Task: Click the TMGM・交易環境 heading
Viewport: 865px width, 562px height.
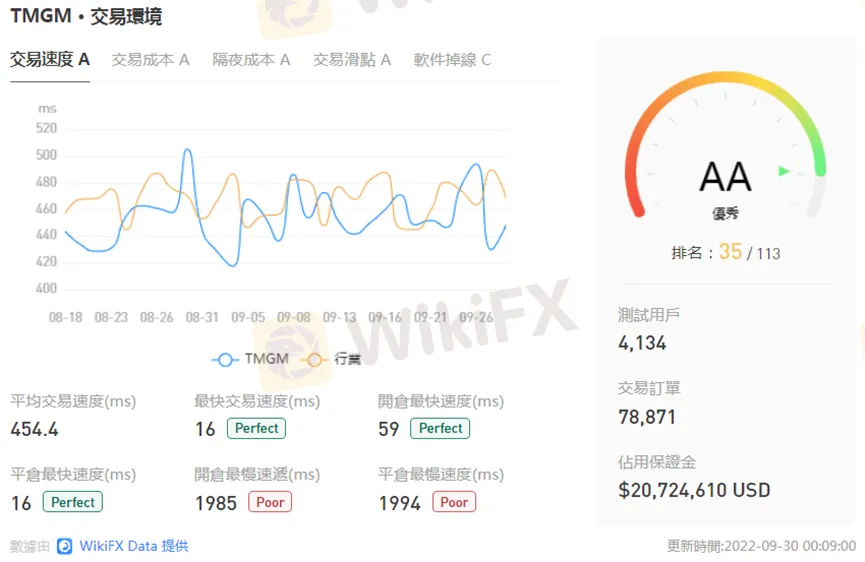Action: [86, 16]
